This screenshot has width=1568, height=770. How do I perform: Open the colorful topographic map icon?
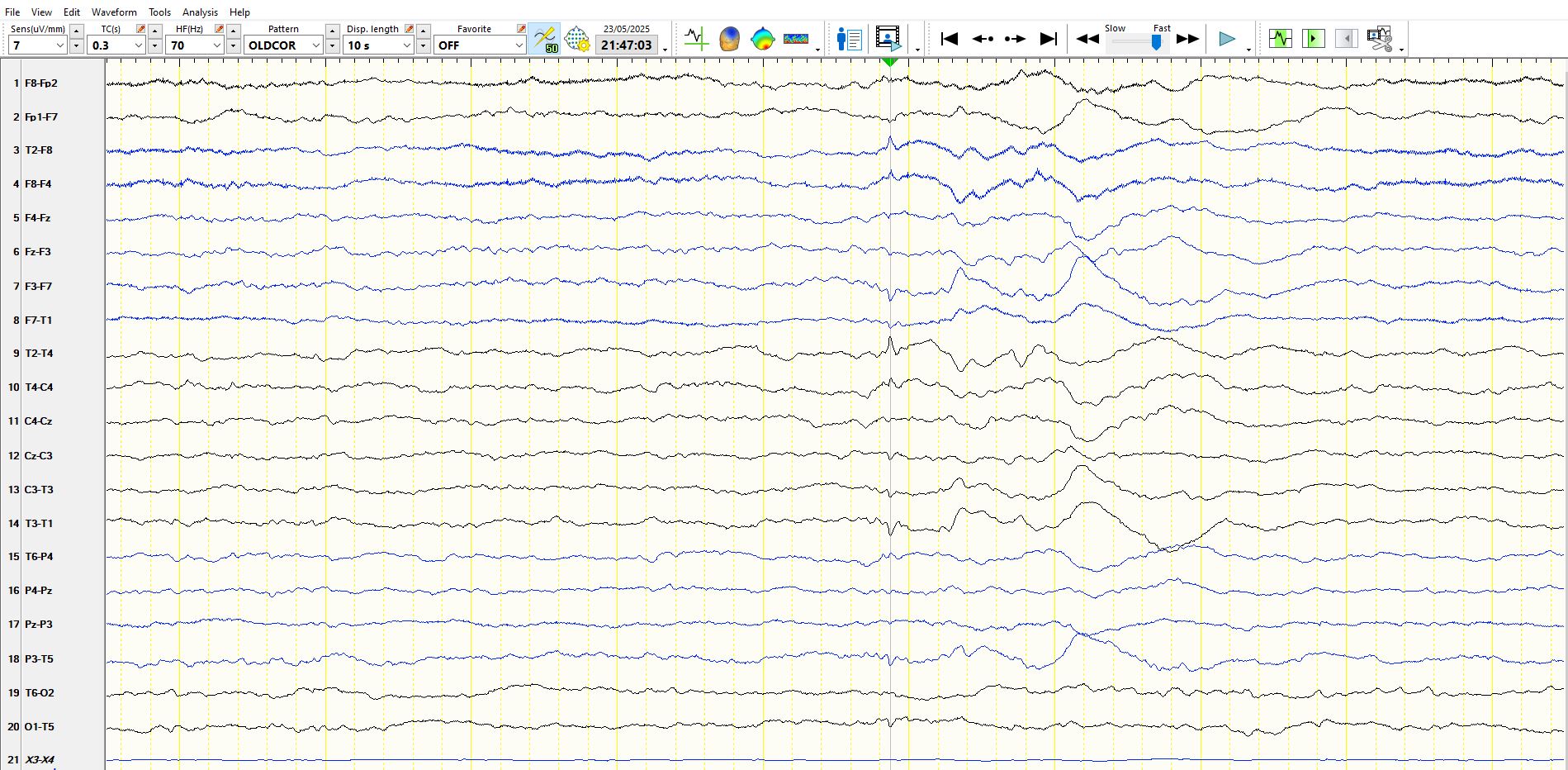762,39
